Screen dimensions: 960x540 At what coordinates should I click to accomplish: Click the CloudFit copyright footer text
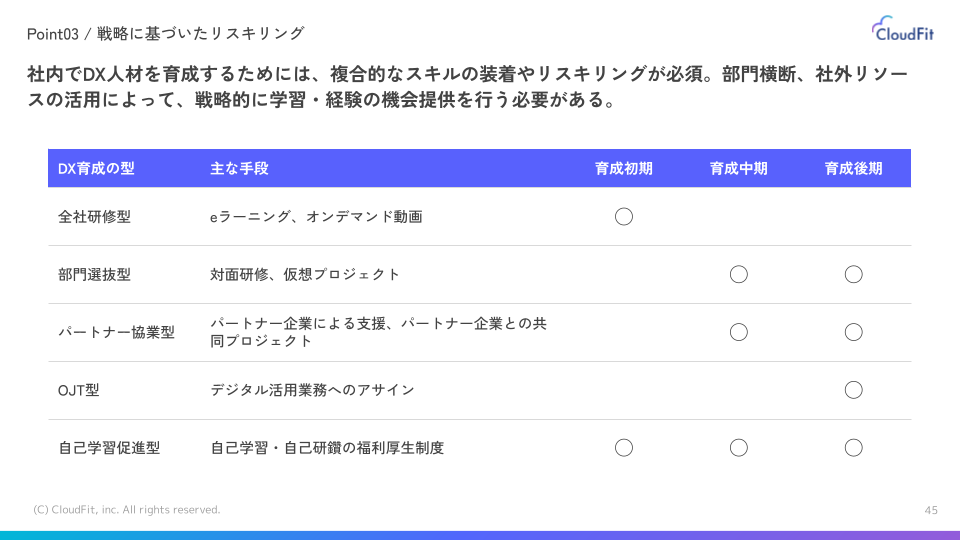coord(126,510)
